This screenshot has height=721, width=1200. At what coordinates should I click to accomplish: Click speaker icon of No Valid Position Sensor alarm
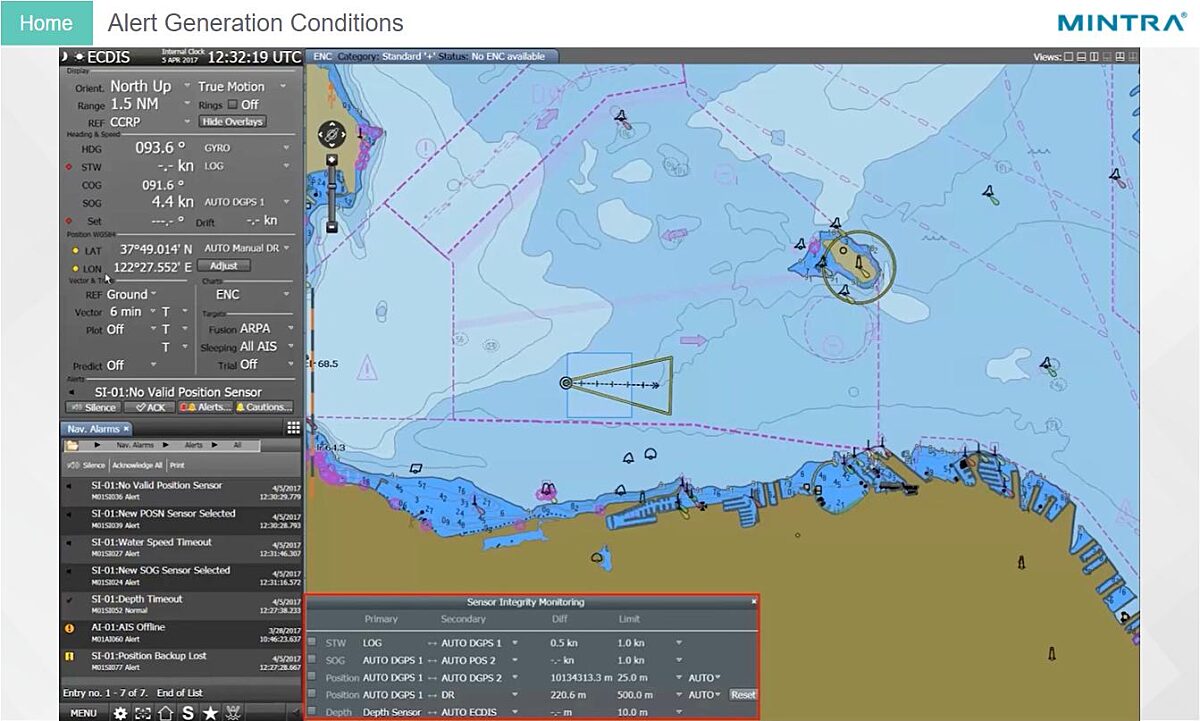click(69, 486)
